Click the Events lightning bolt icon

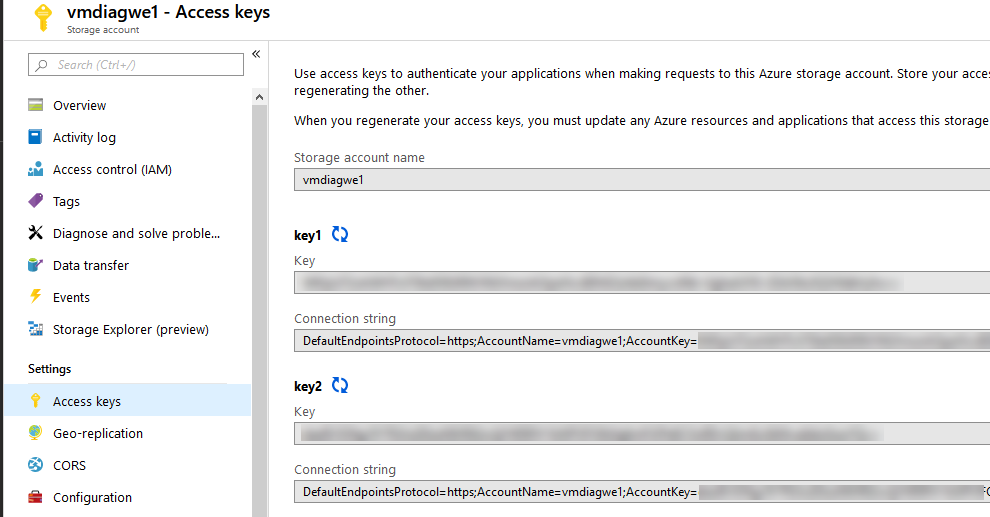point(35,296)
